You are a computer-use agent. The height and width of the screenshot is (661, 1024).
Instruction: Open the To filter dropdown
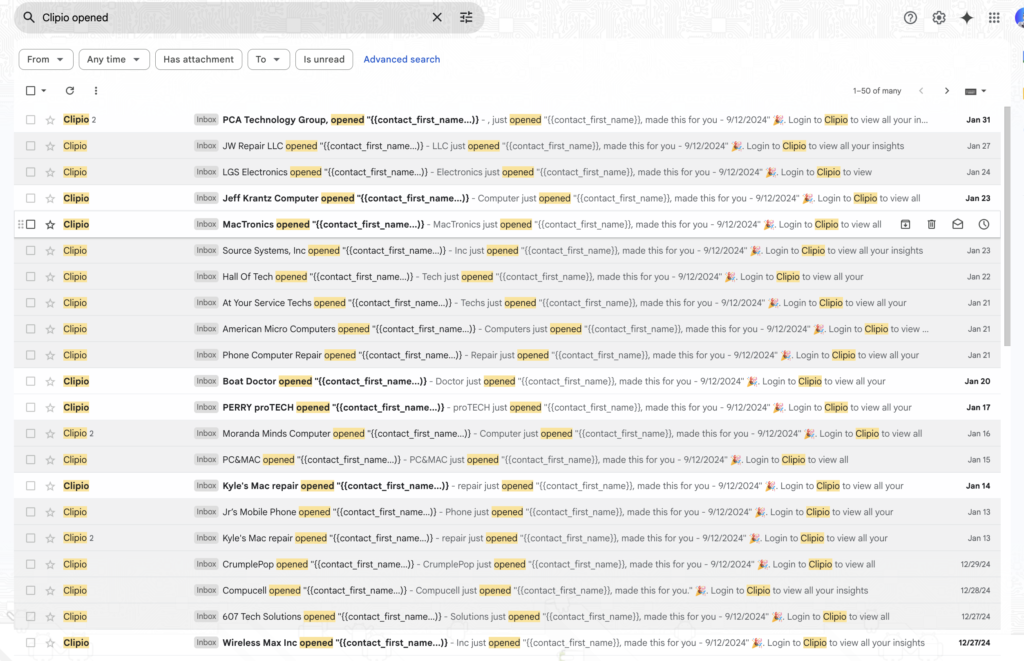(268, 60)
